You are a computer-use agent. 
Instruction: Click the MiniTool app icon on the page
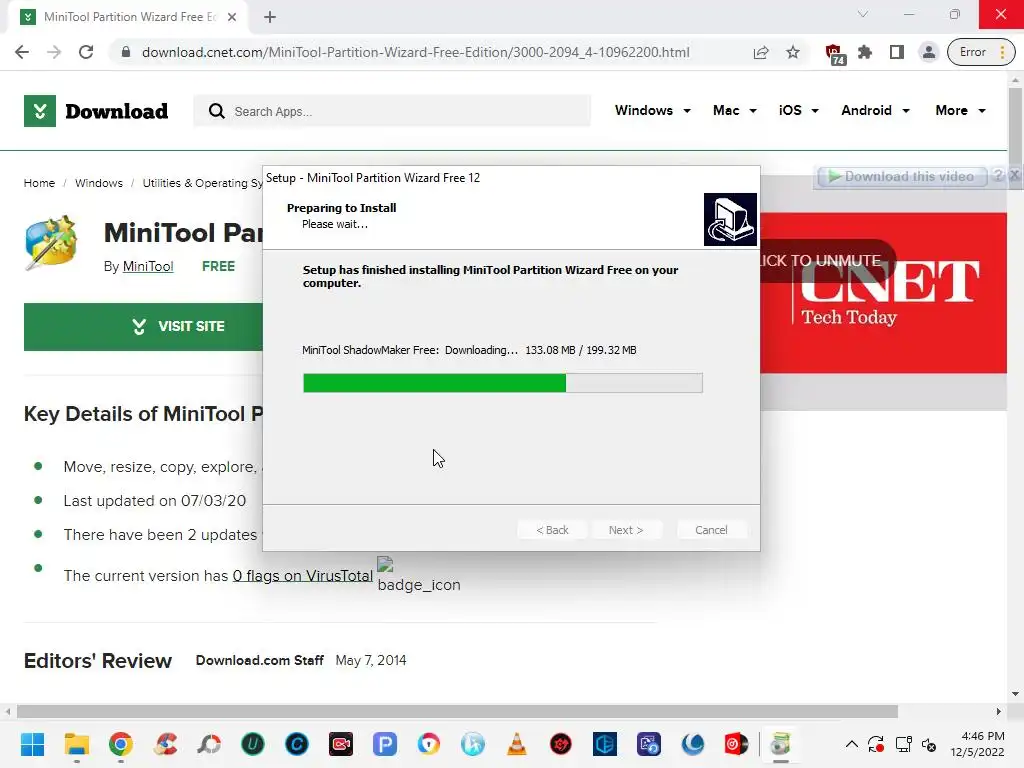point(51,242)
